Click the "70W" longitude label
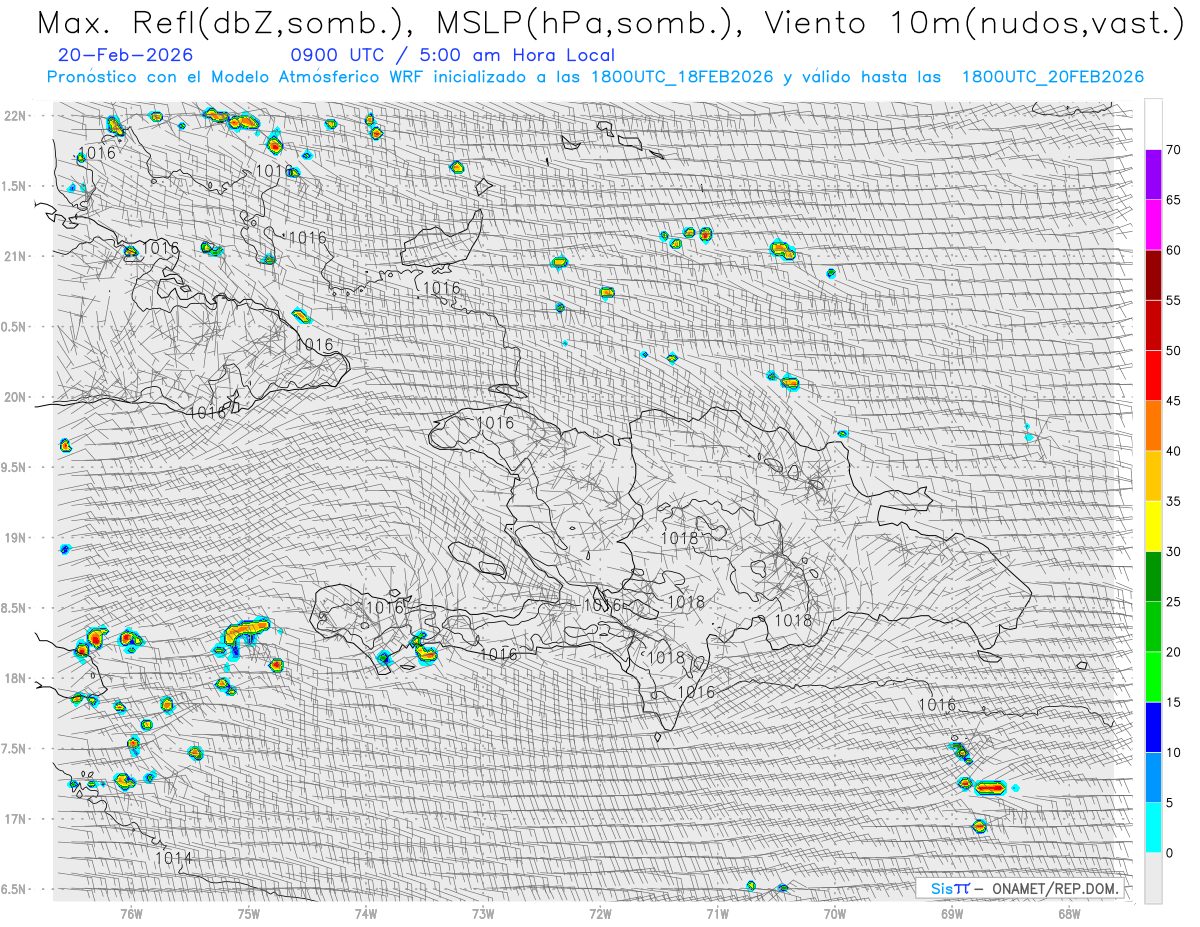Image resolution: width=1200 pixels, height=927 pixels. click(834, 912)
